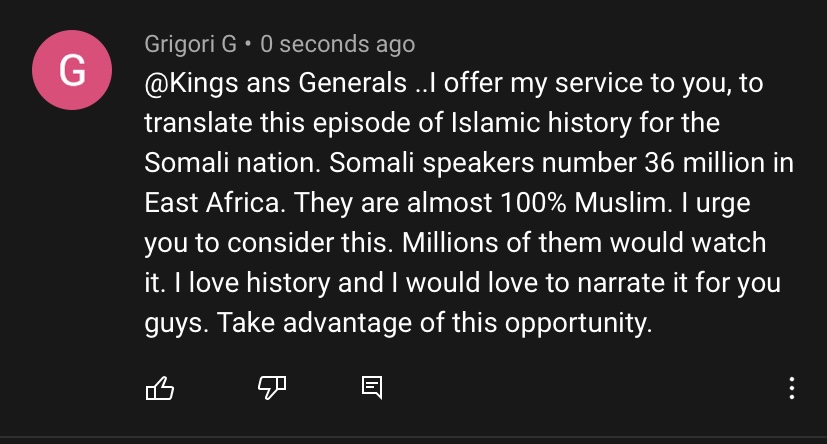This screenshot has height=444, width=827.
Task: Tap the 'Take advantage of this opportunity' sentence
Action: click(x=435, y=323)
